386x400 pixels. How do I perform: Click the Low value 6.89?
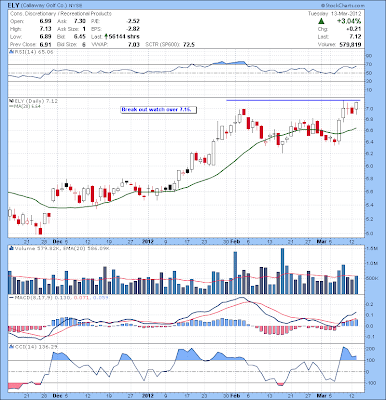pos(46,37)
